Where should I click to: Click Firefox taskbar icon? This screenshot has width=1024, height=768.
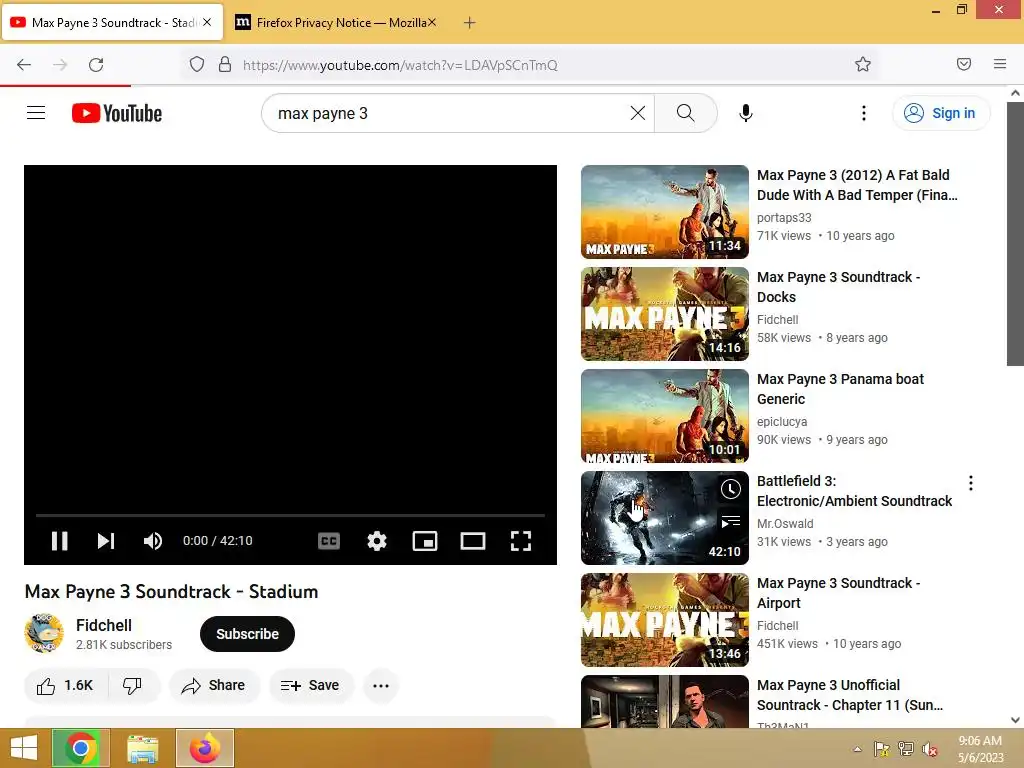click(x=204, y=748)
